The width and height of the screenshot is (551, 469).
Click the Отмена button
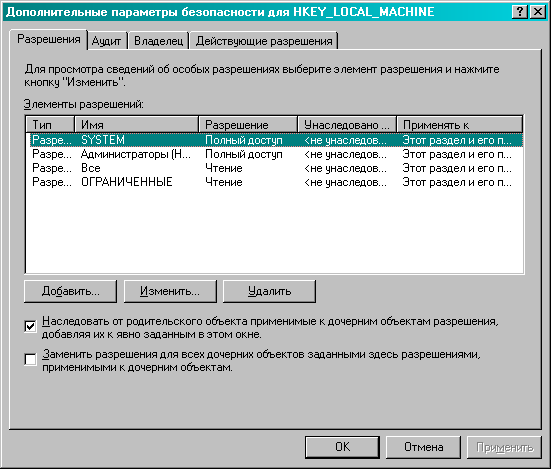click(423, 447)
